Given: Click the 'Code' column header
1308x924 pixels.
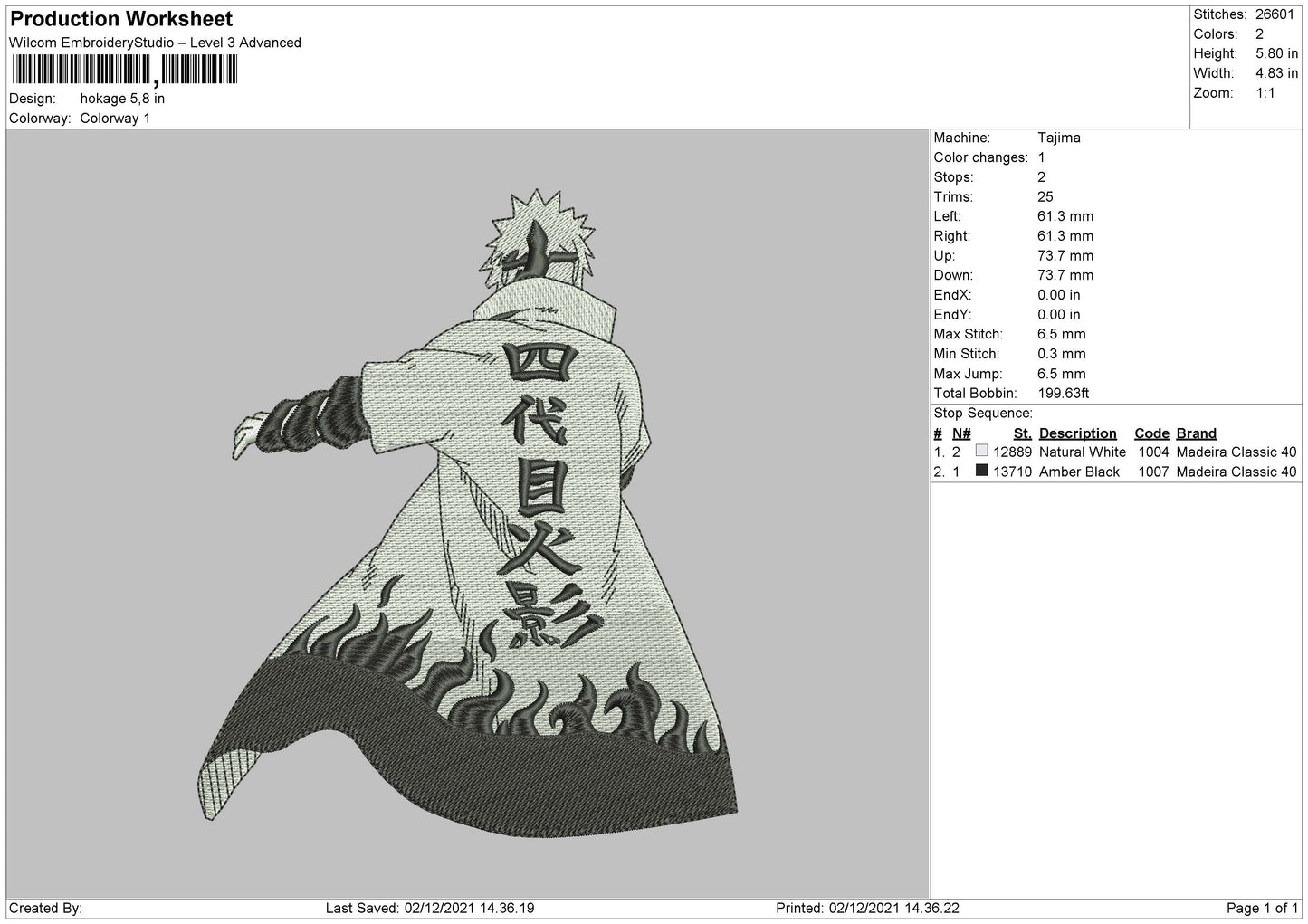Looking at the screenshot, I should 1151,433.
